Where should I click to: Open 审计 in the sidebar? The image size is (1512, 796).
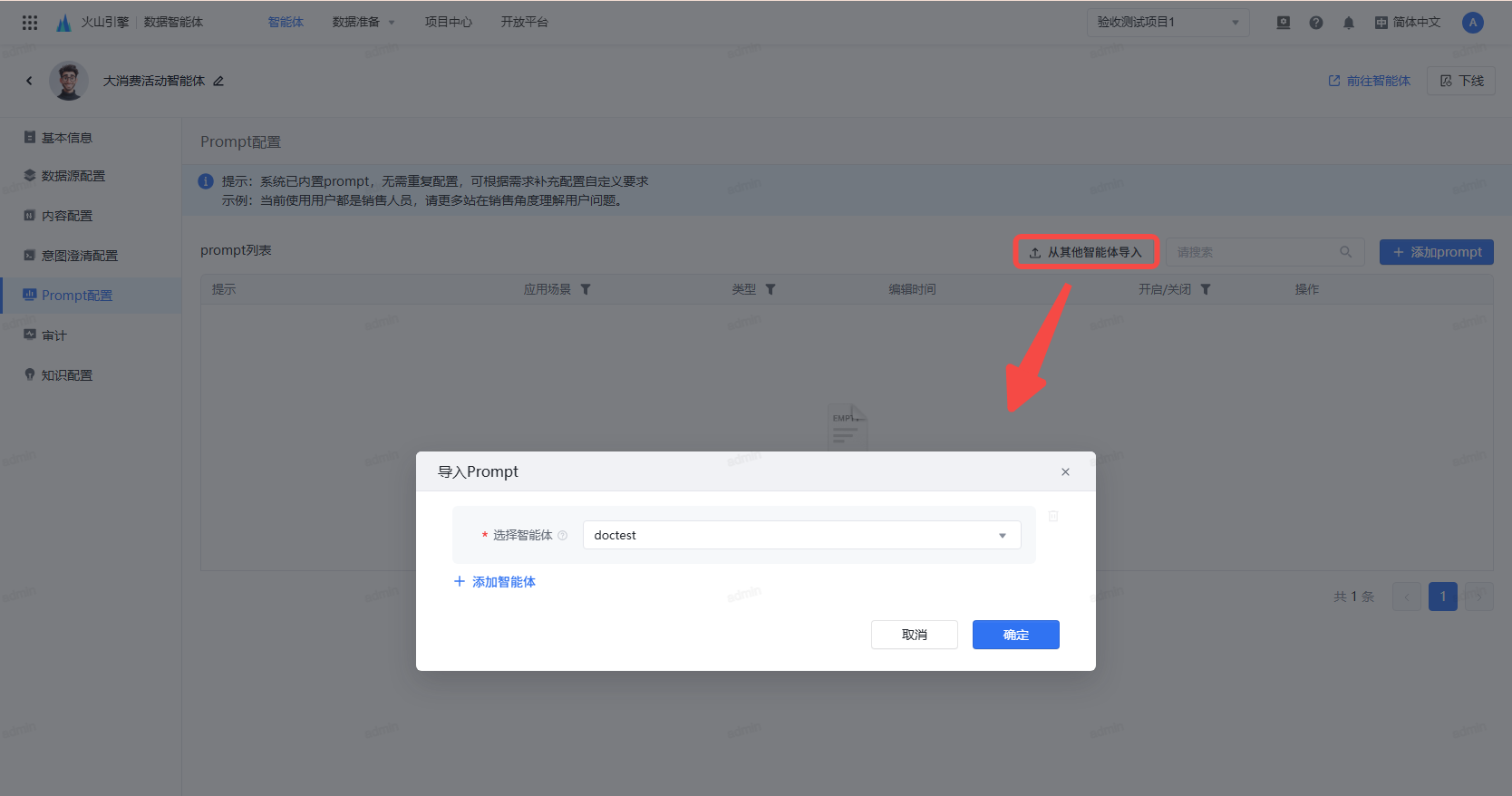[91, 335]
